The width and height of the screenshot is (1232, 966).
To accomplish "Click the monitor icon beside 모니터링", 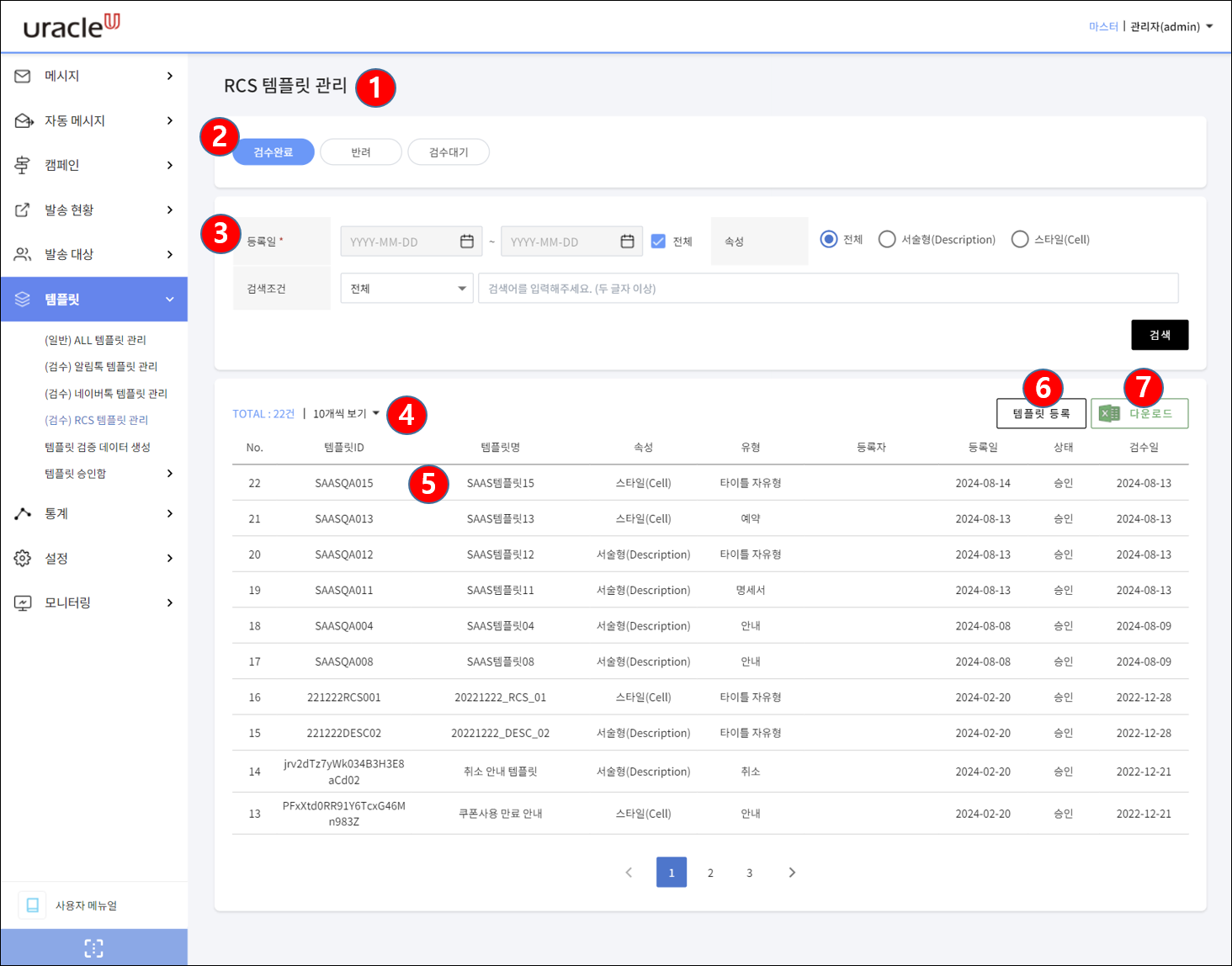I will pos(23,602).
